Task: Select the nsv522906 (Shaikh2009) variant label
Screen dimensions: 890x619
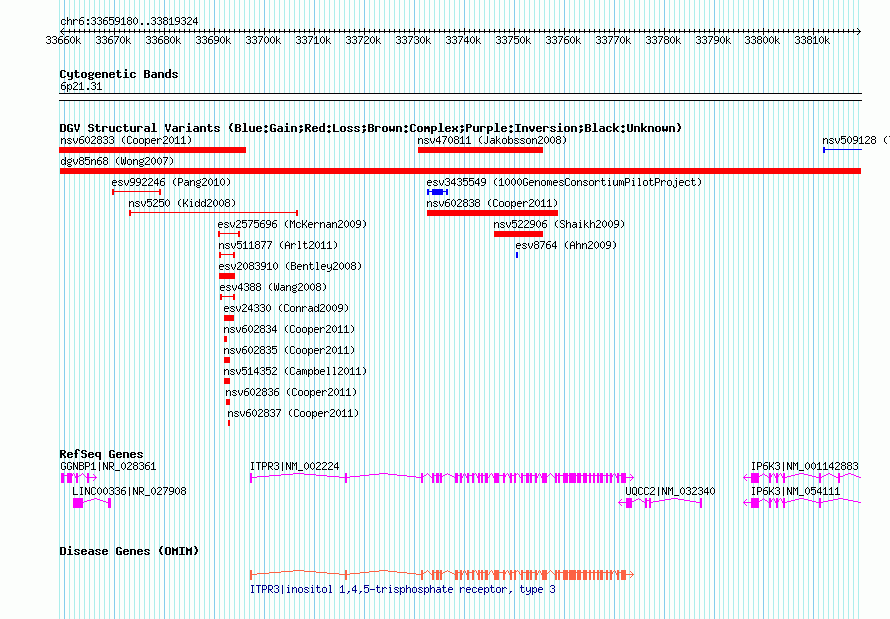Action: (x=559, y=224)
